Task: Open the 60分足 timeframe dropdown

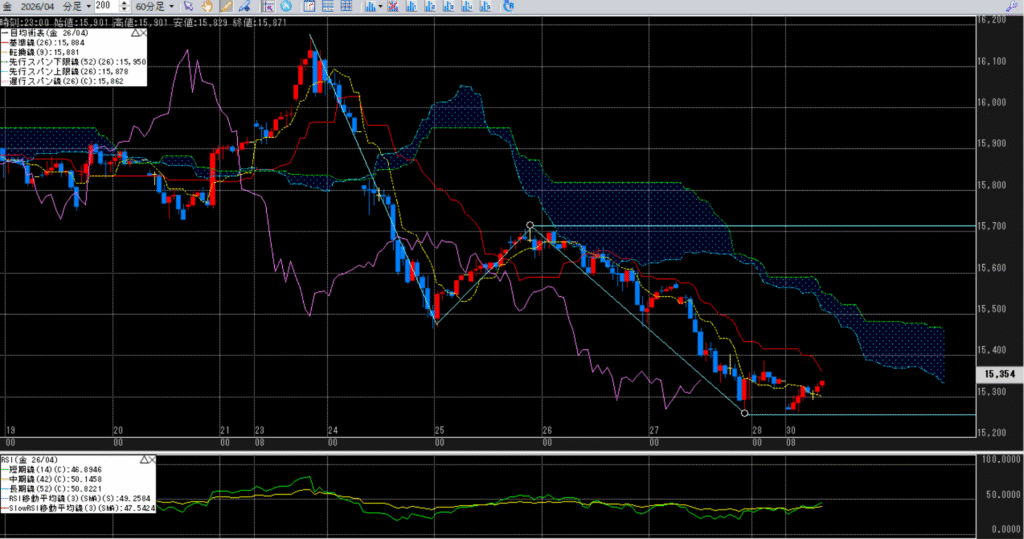Action: (154, 7)
